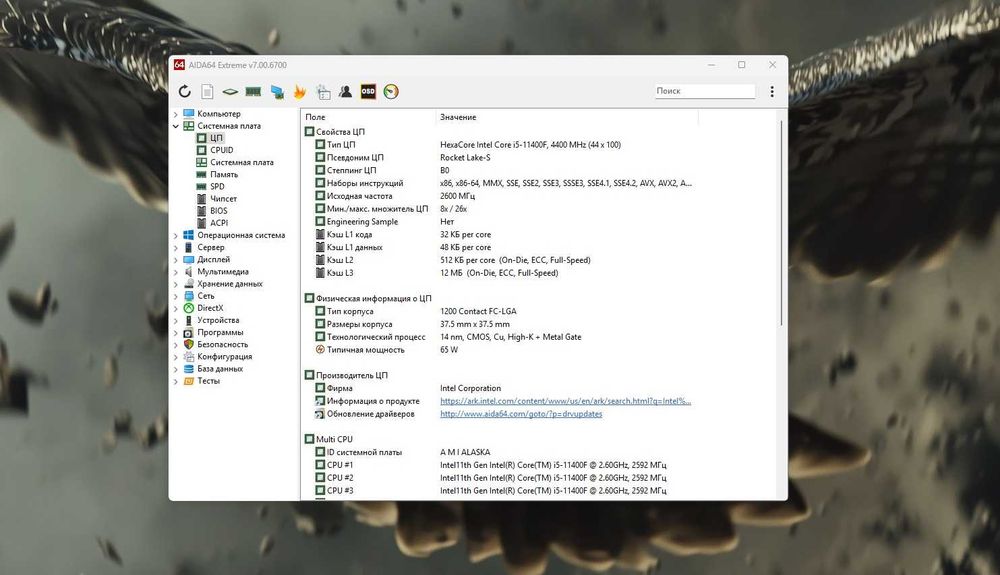Select Системная плата child item
This screenshot has width=1000, height=575.
[x=242, y=162]
